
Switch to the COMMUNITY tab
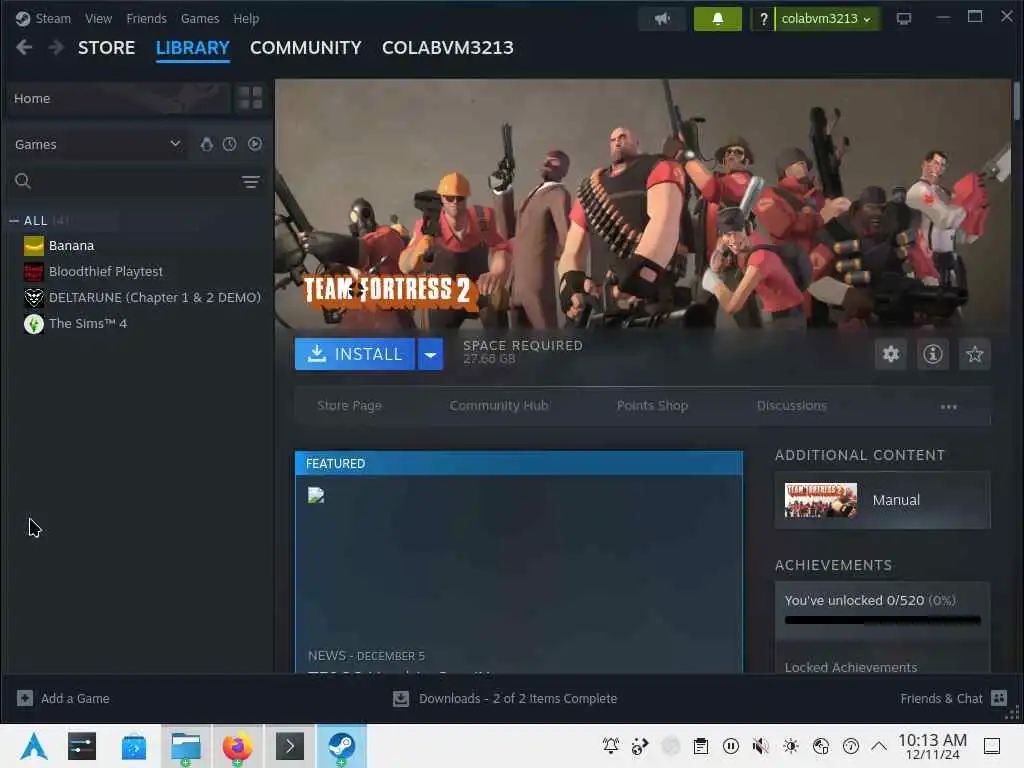tap(306, 48)
